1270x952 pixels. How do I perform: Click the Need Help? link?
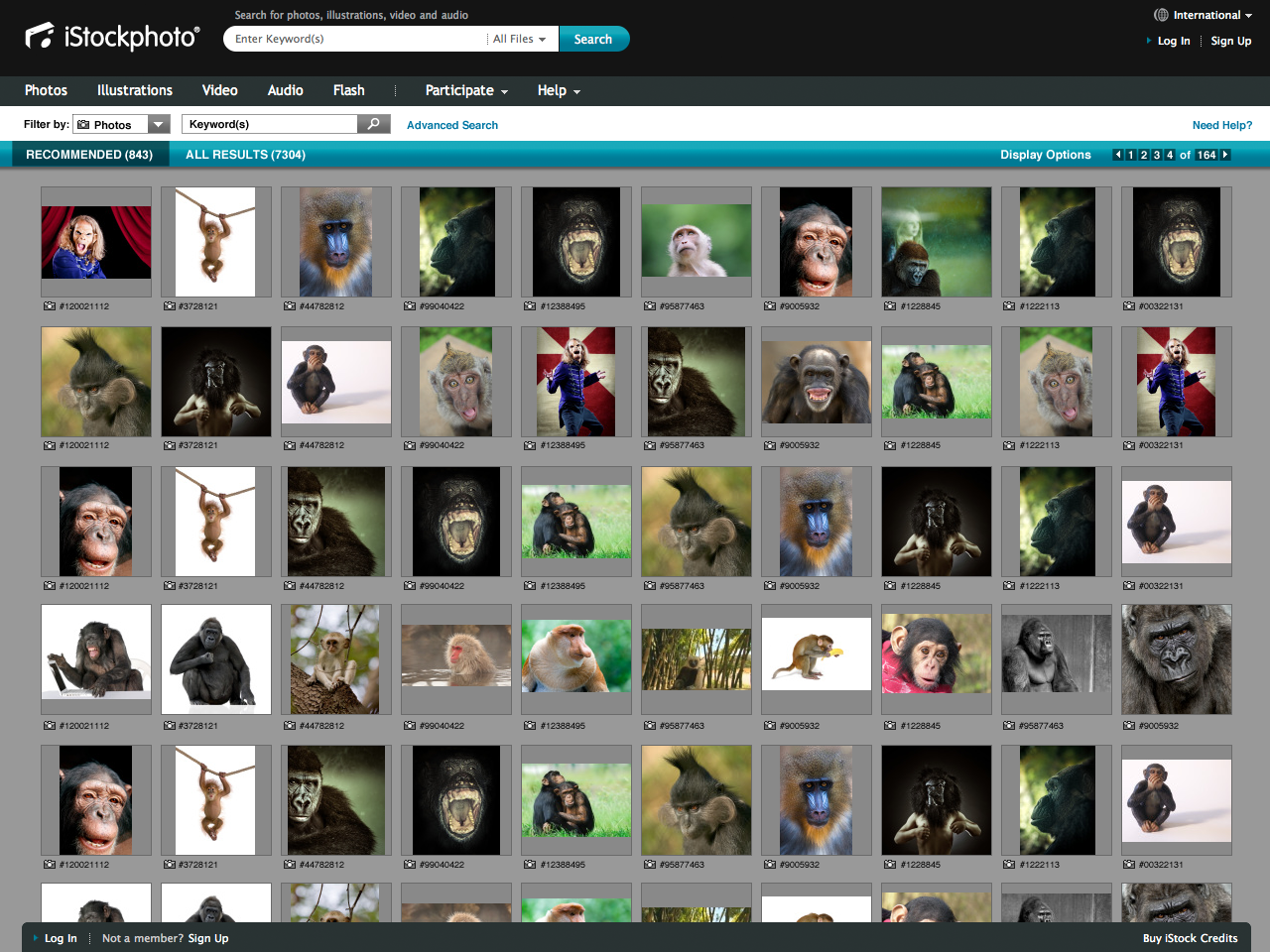click(1222, 125)
